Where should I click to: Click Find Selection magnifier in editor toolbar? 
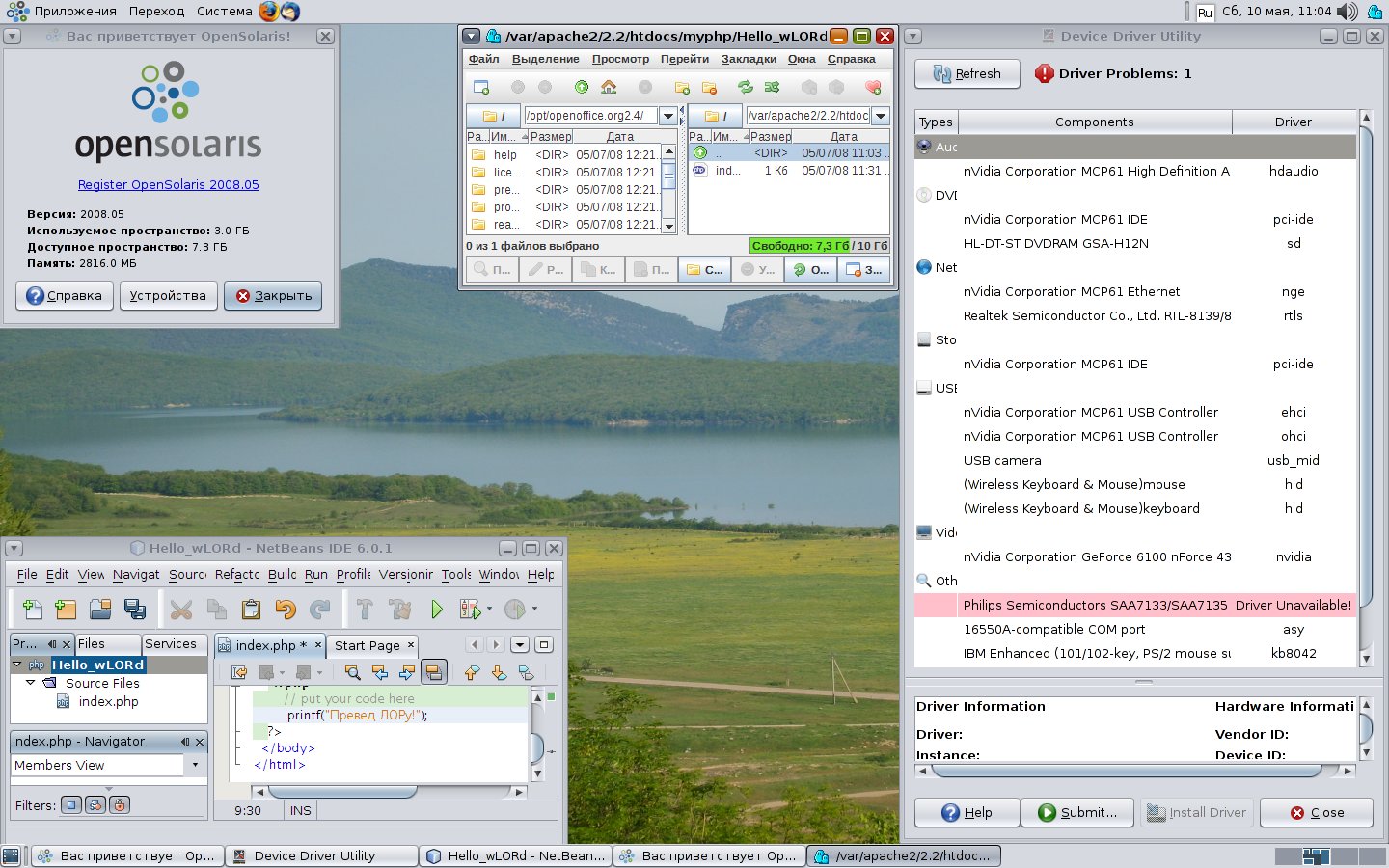point(353,672)
